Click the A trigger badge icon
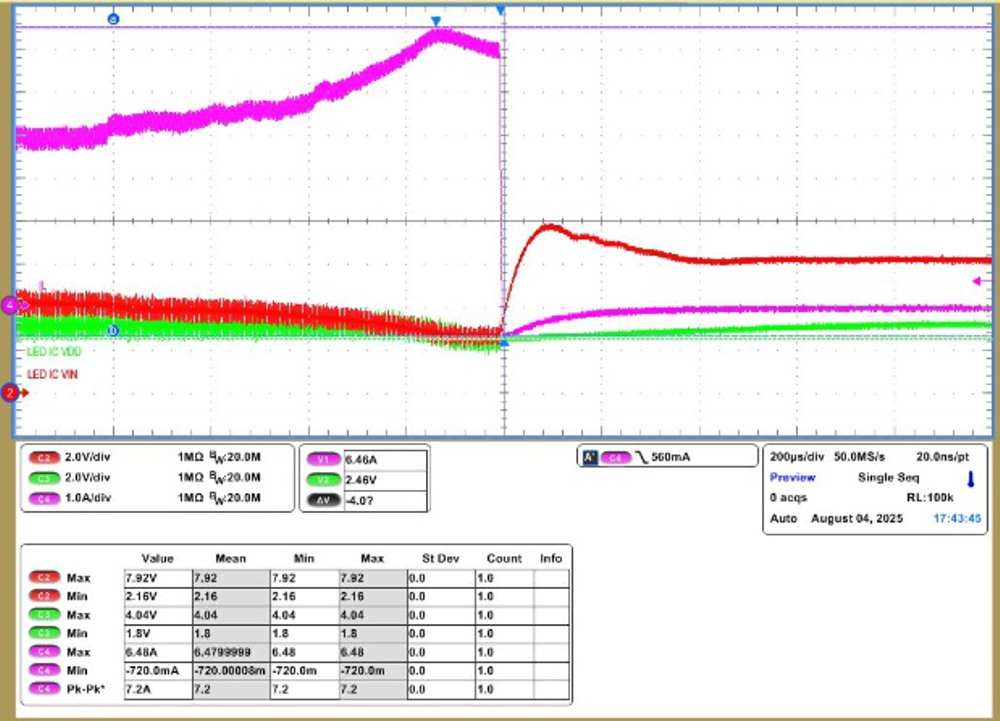The image size is (1000, 721). click(590, 457)
